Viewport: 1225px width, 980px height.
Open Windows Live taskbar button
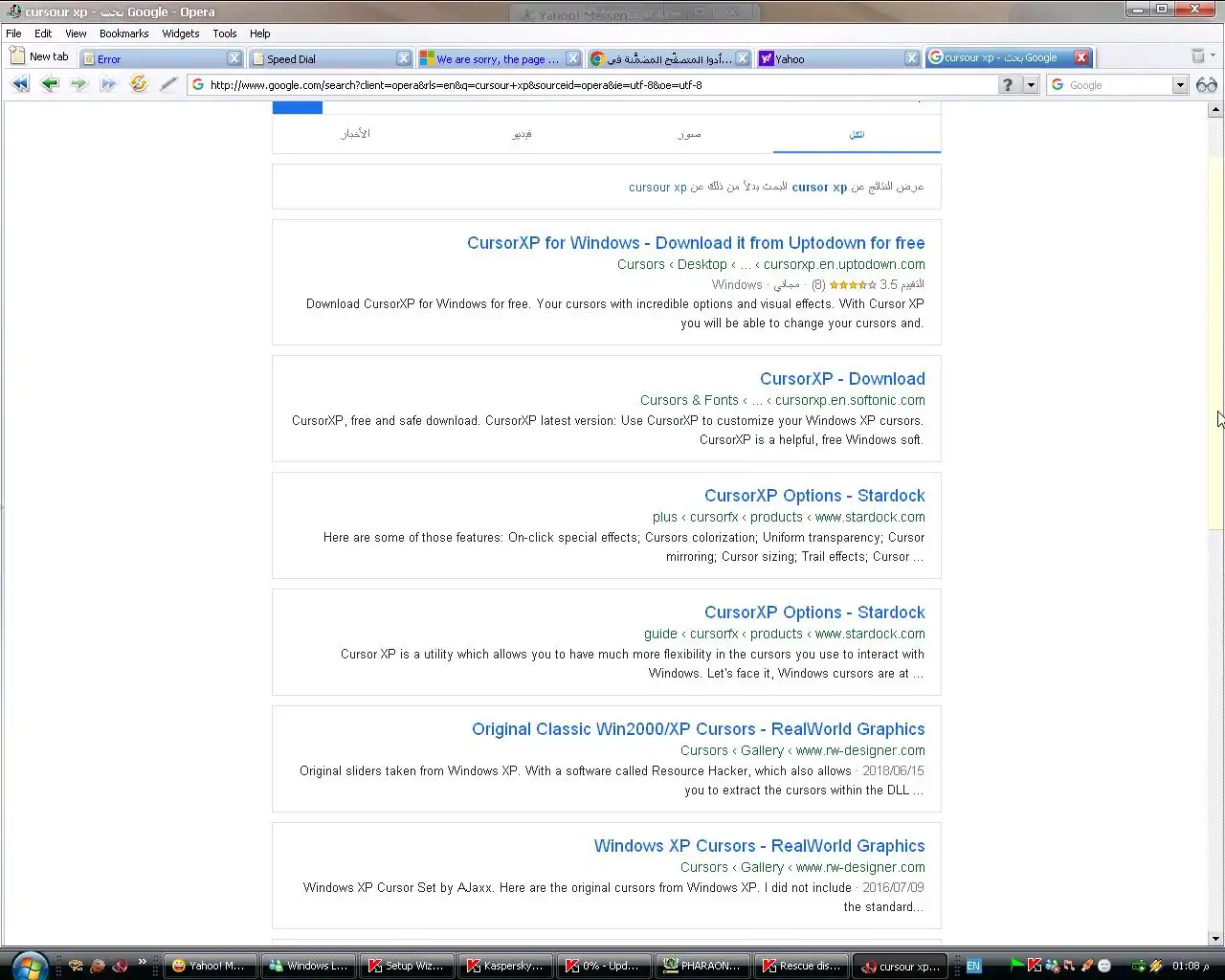click(309, 966)
